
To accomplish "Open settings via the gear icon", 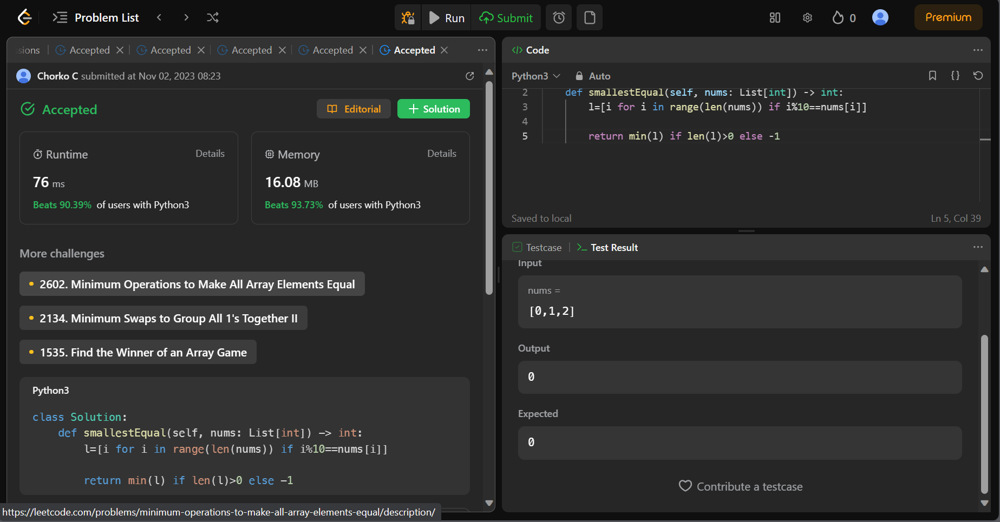I will [x=807, y=17].
